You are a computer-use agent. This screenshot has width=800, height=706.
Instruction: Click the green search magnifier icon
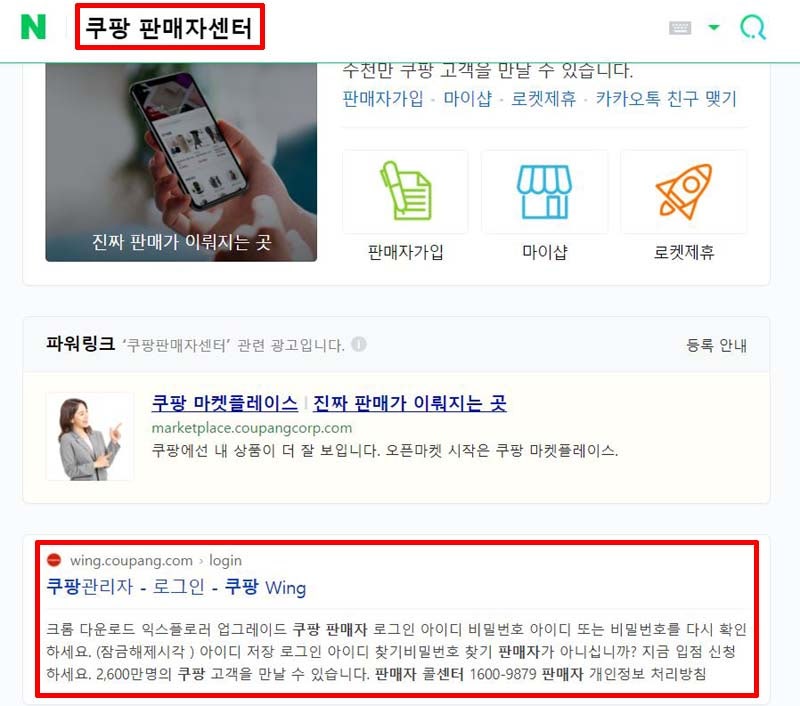pyautogui.click(x=753, y=27)
